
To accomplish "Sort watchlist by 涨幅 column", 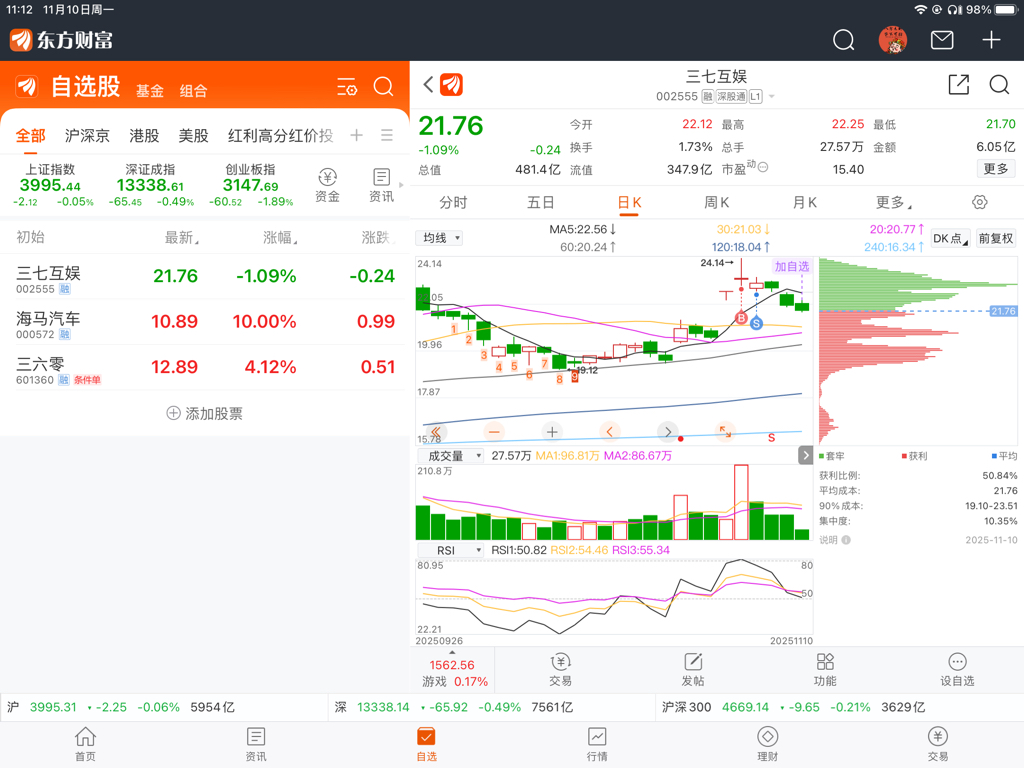I will 280,237.
